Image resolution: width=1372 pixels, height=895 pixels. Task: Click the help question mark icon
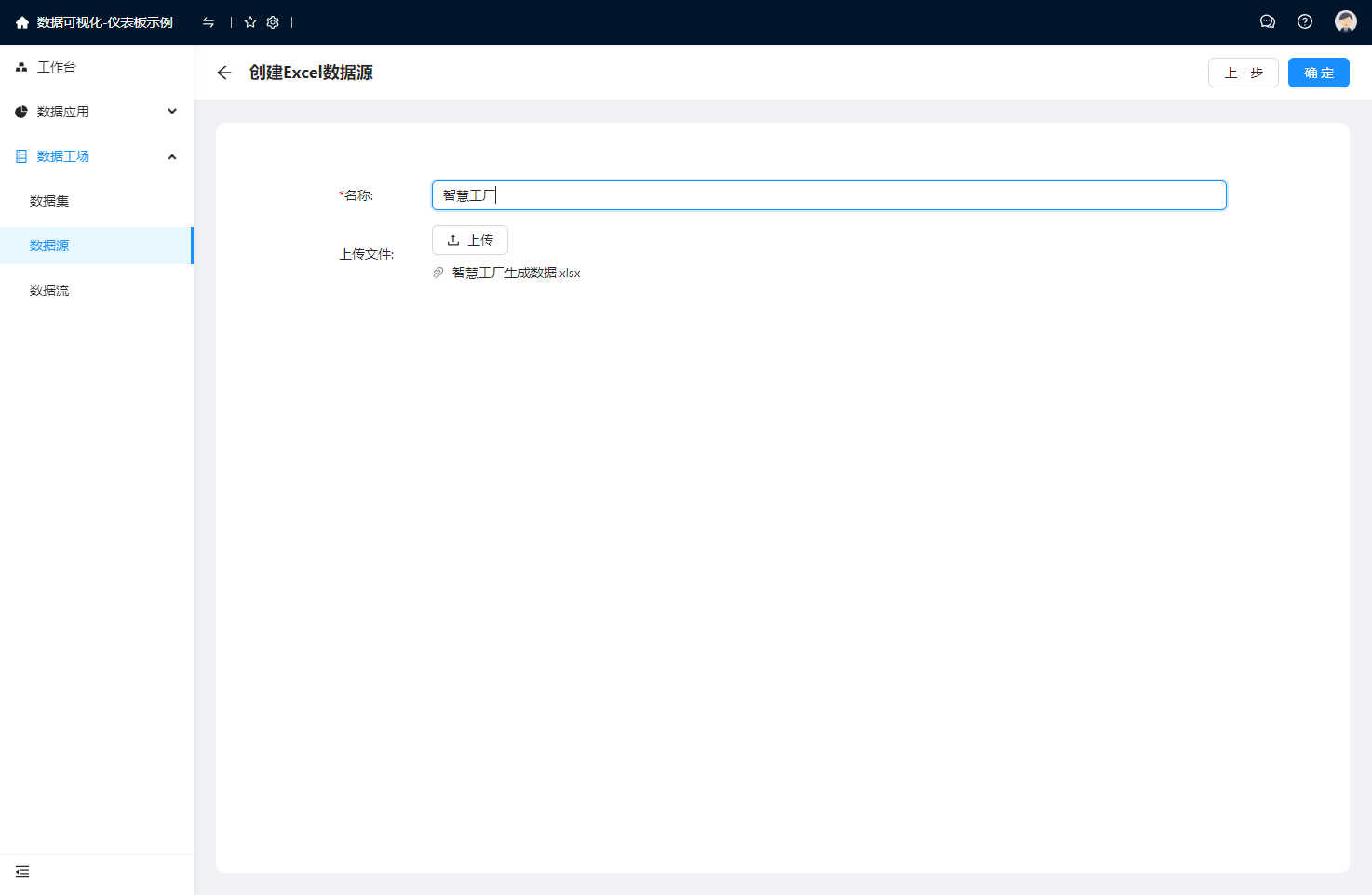point(1305,21)
